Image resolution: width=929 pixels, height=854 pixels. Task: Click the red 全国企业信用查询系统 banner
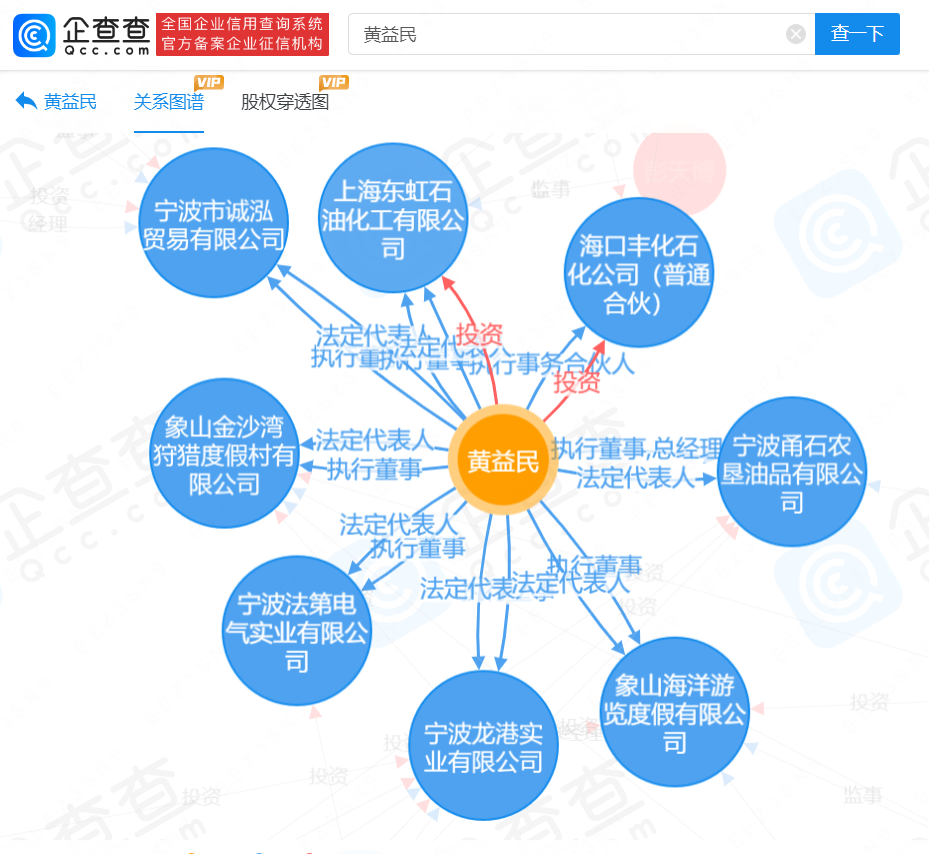[x=242, y=34]
